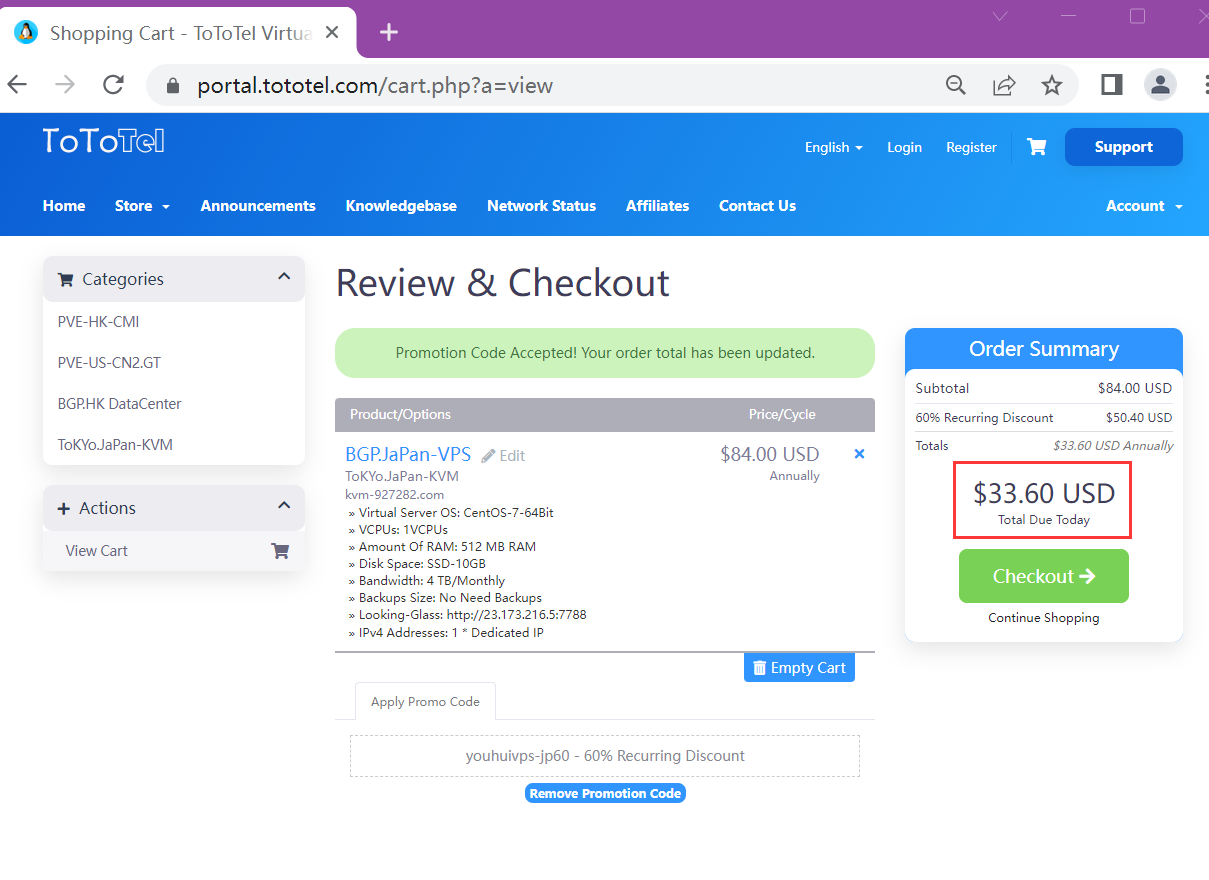Click the Product/Options column header

400,414
